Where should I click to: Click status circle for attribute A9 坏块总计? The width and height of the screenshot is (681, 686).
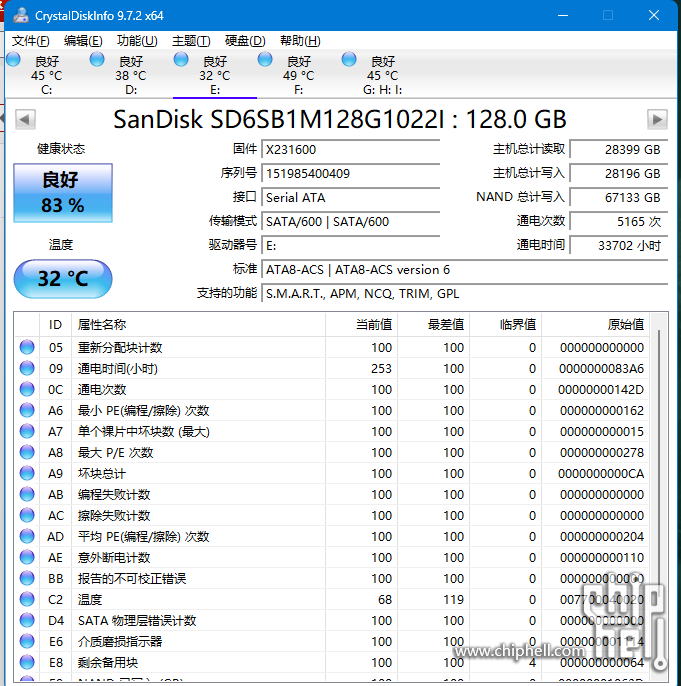click(x=27, y=473)
